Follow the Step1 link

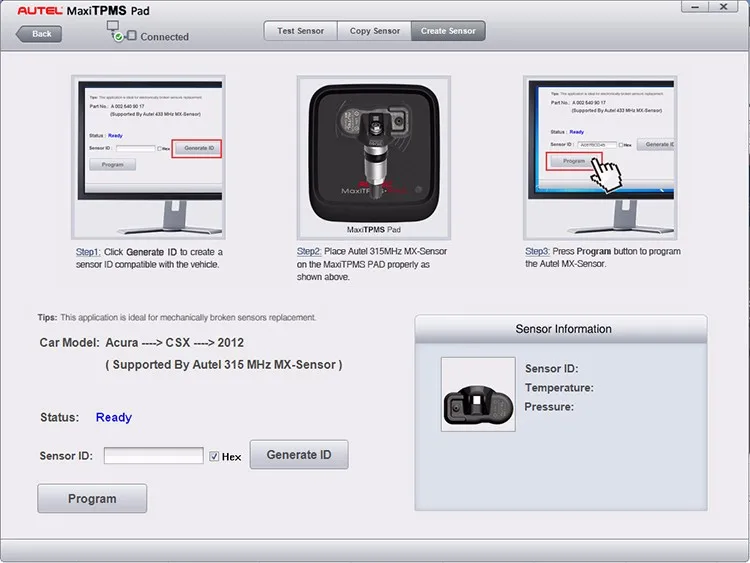pos(88,252)
